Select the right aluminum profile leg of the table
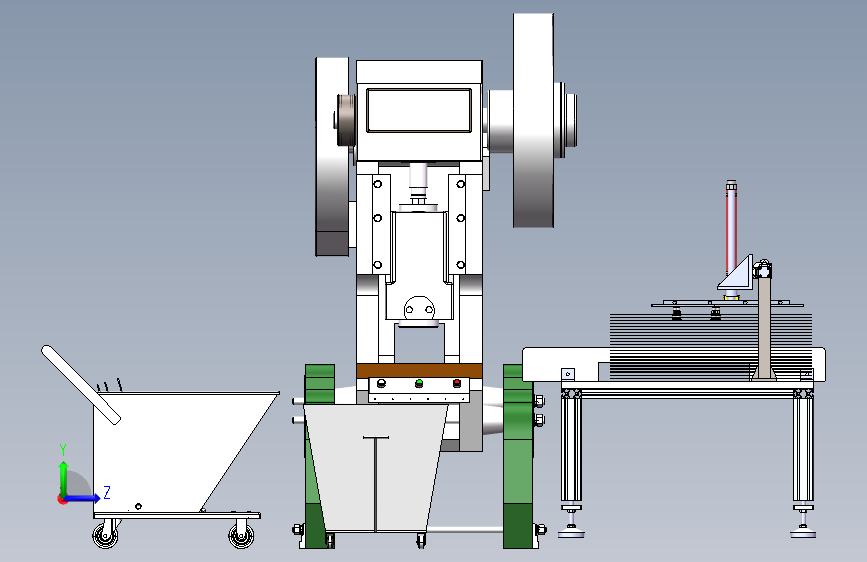The height and width of the screenshot is (562, 867). [x=803, y=448]
